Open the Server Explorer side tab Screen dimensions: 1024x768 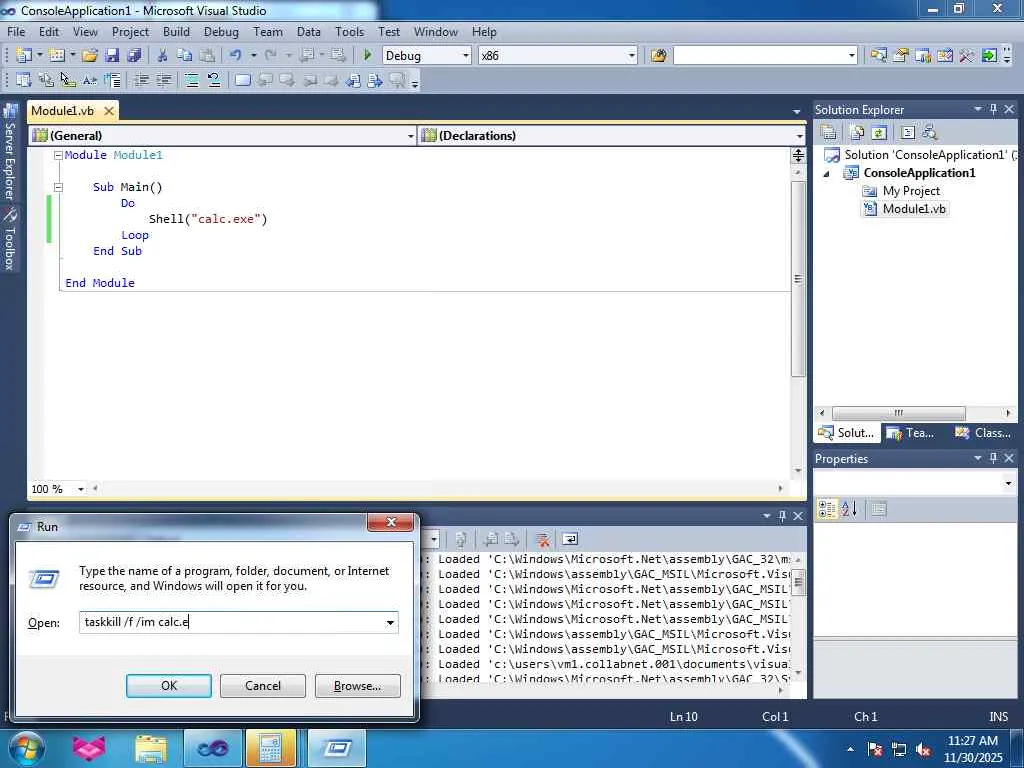coord(10,152)
